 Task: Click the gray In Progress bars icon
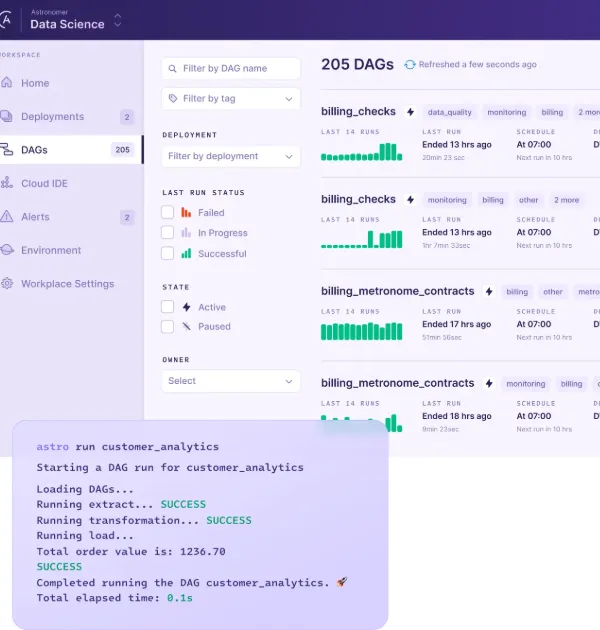coord(186,232)
